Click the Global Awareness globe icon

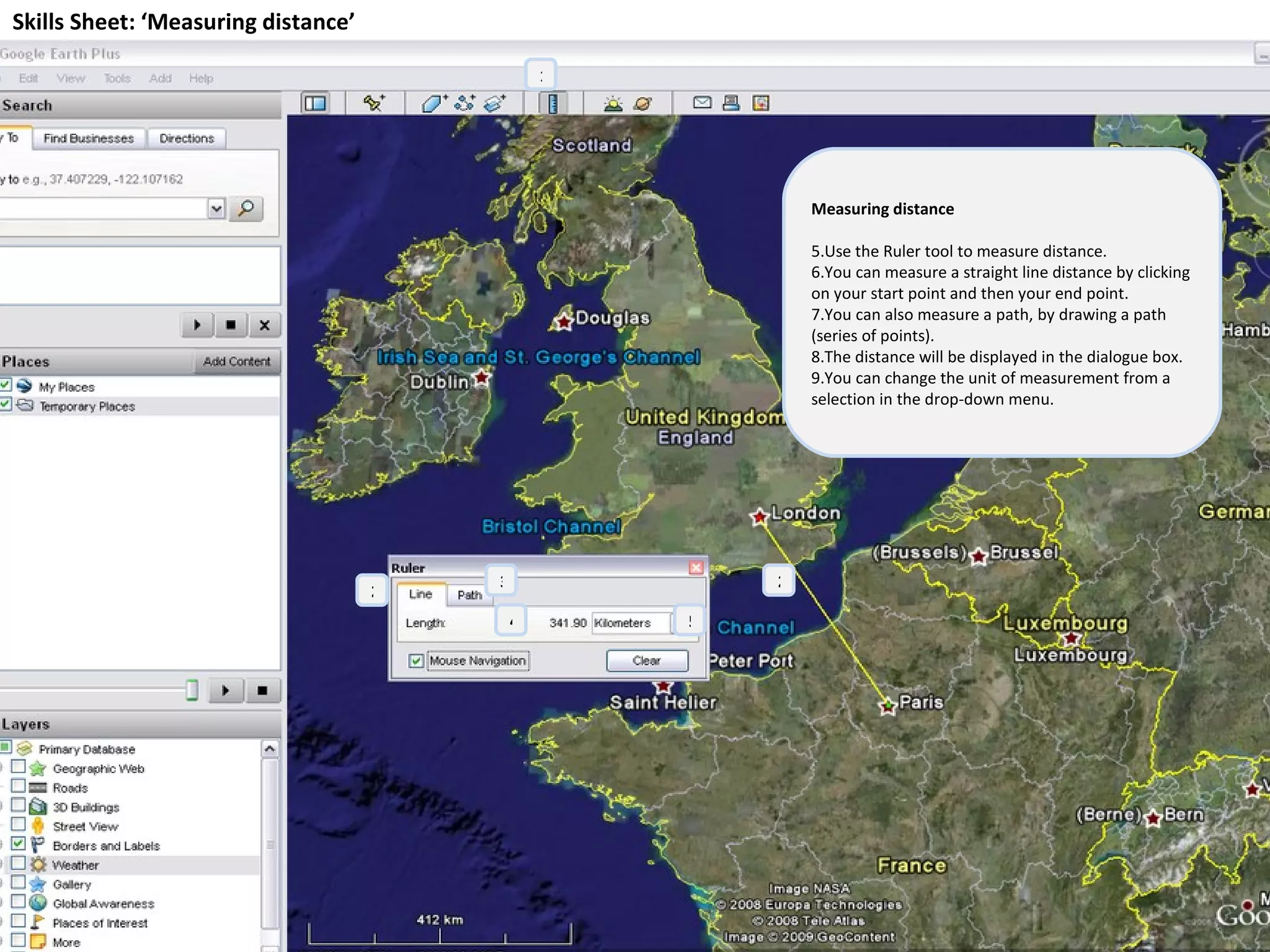[x=38, y=903]
